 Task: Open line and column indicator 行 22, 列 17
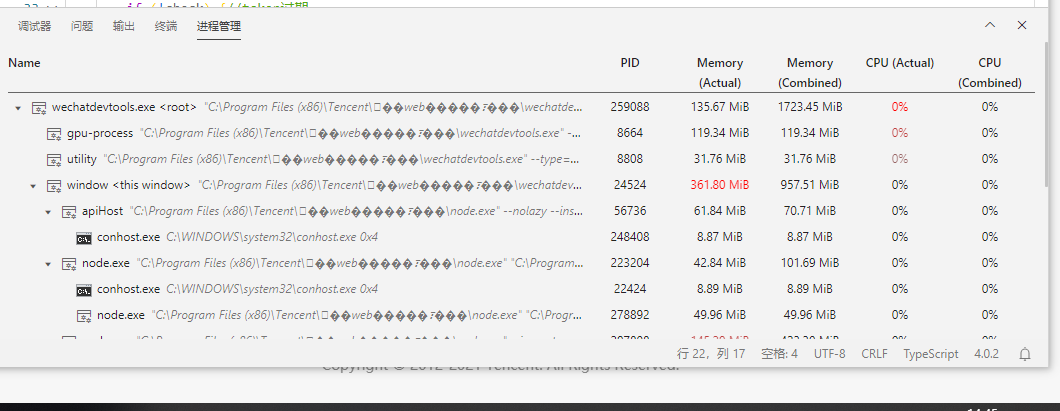[710, 354]
